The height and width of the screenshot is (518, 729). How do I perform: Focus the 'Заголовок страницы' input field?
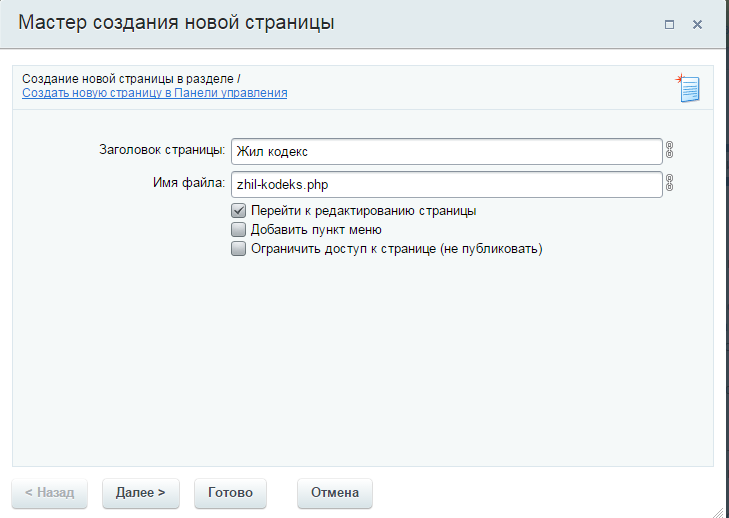447,151
